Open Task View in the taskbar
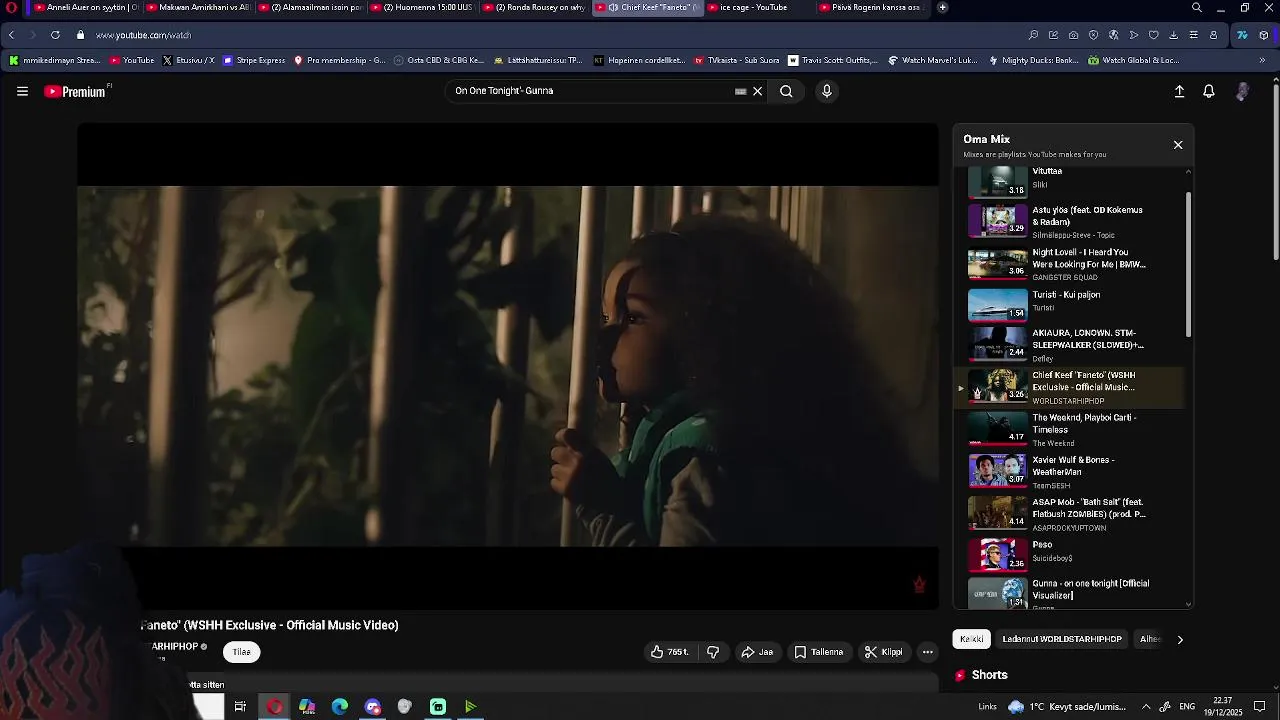Image resolution: width=1280 pixels, height=720 pixels. click(240, 707)
